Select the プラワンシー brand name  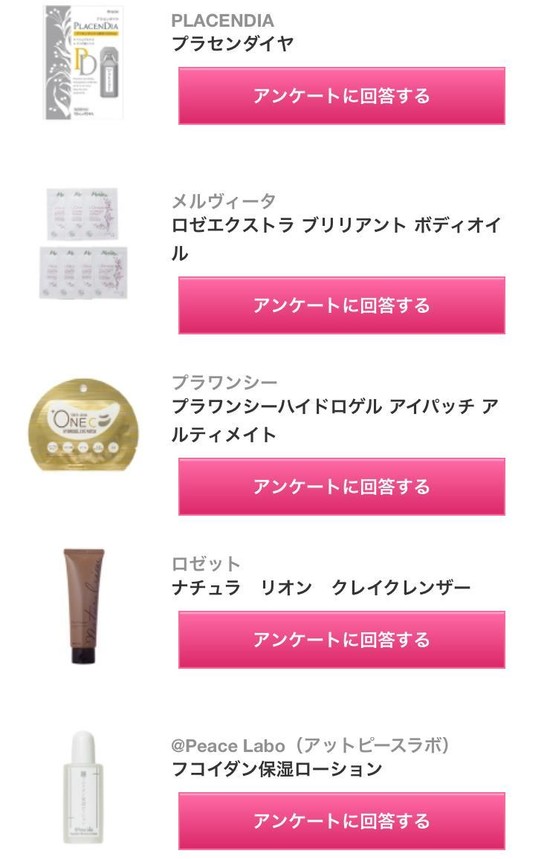pos(225,382)
